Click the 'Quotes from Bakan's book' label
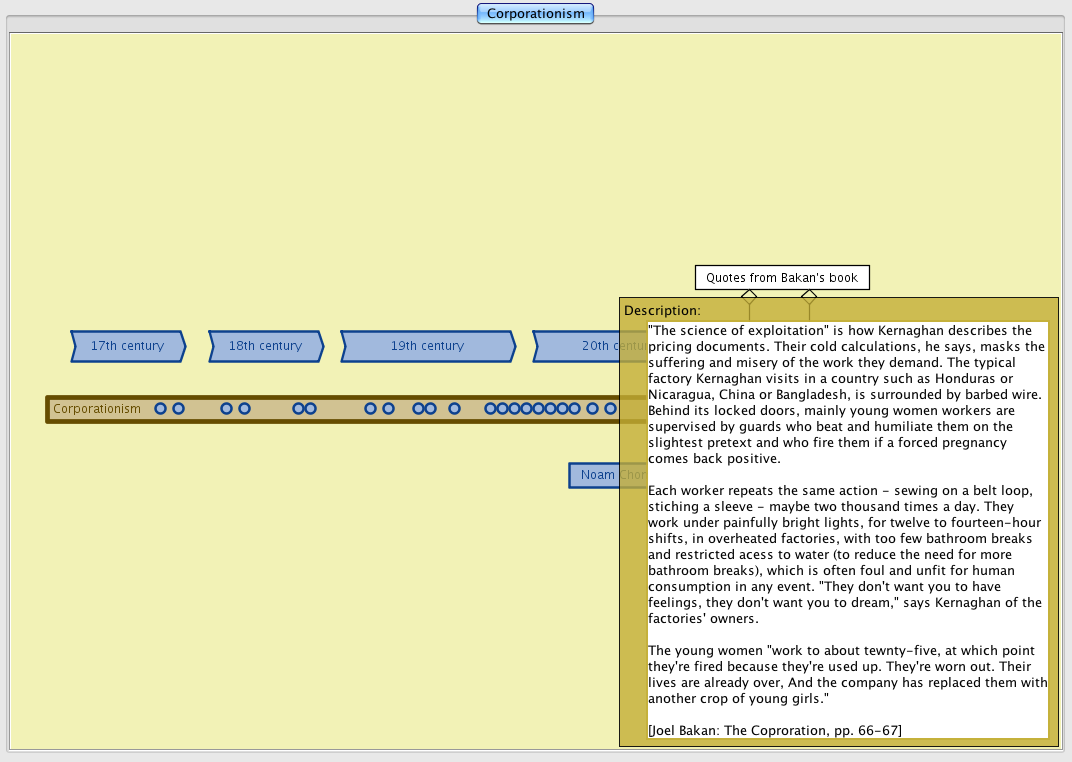The image size is (1072, 762). (782, 278)
